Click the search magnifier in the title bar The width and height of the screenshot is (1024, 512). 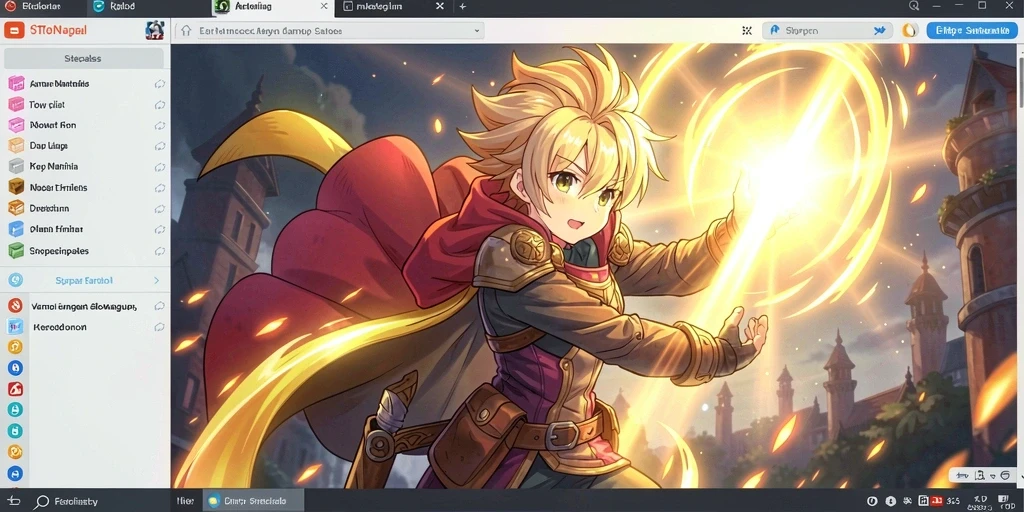914,6
